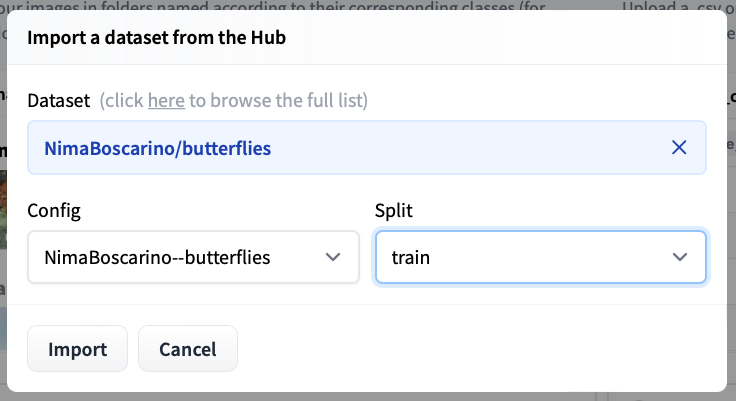Focus the Dataset field containing NimaBoscarino/butterflies
This screenshot has height=401, width=736.
[x=340, y=148]
